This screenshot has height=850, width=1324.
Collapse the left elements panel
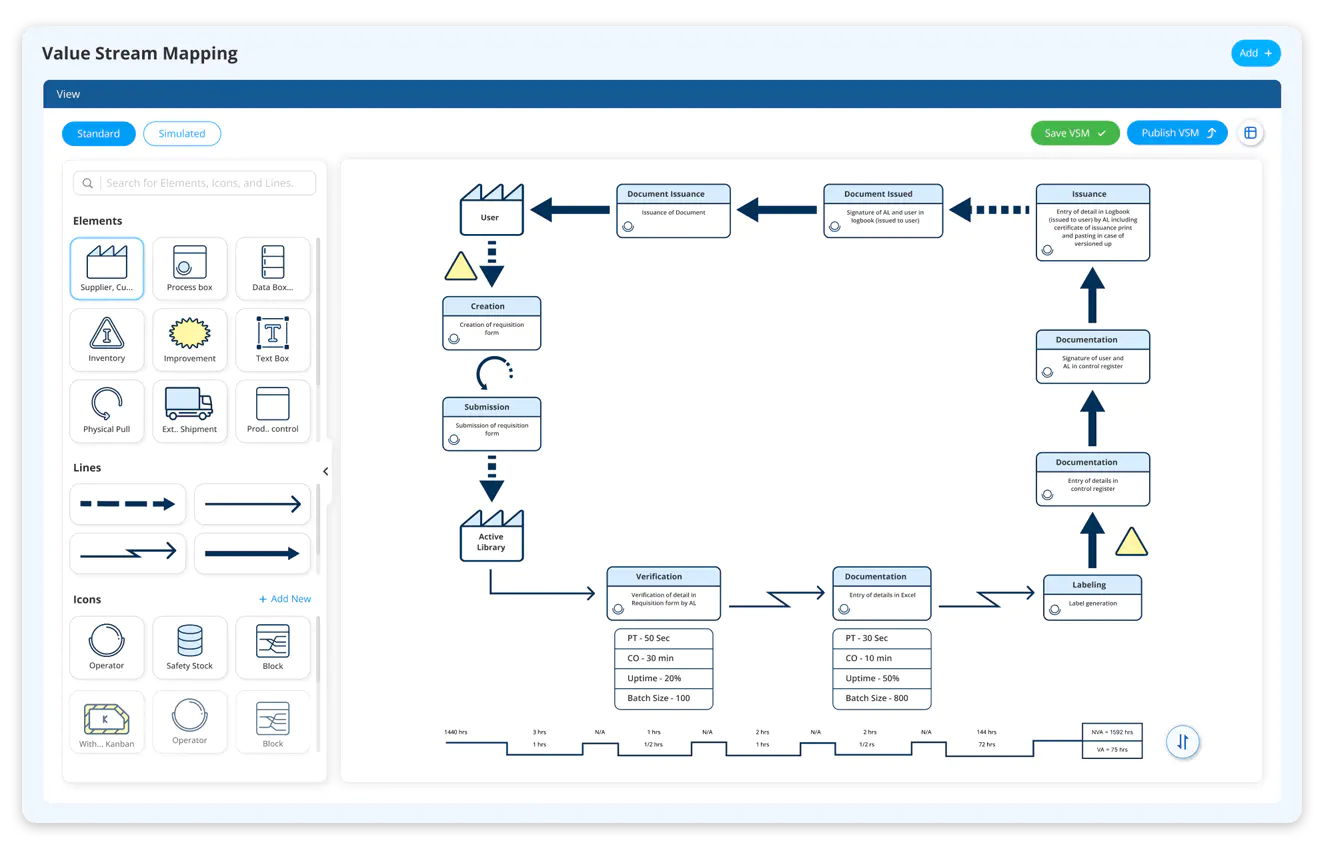[325, 471]
